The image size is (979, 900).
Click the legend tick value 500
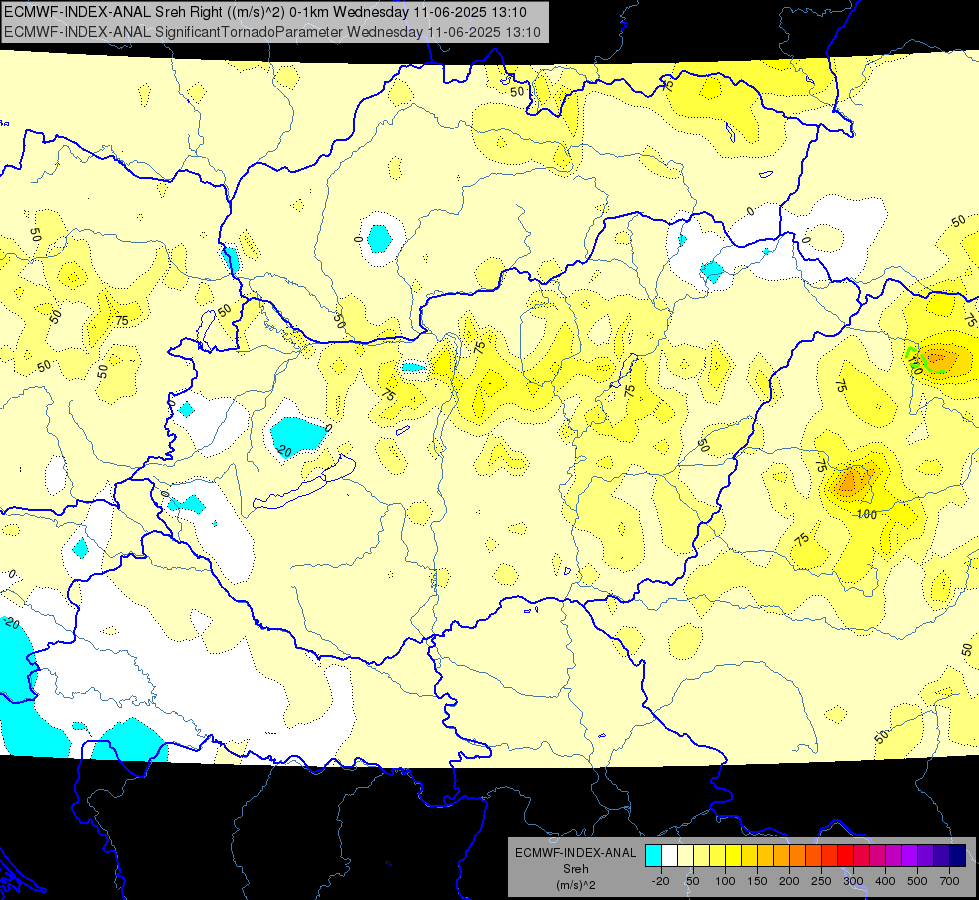pyautogui.click(x=917, y=881)
